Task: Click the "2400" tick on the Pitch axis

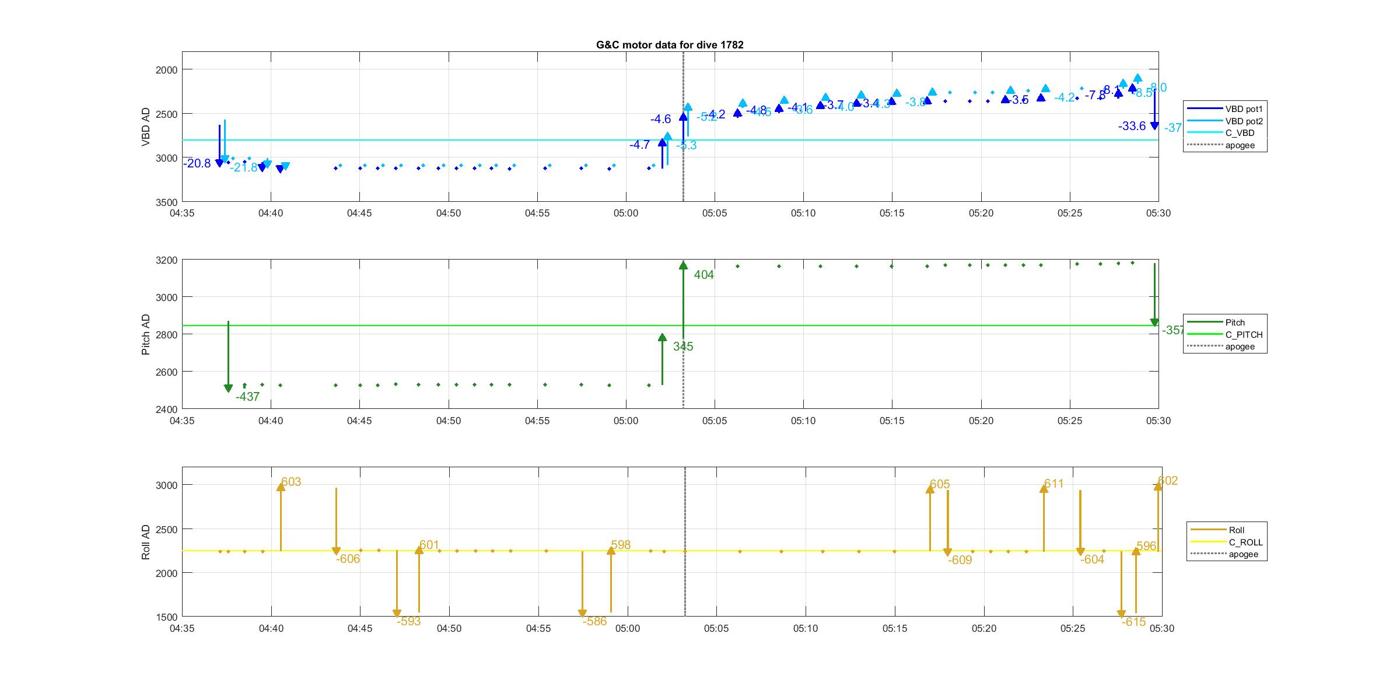Action: (165, 409)
